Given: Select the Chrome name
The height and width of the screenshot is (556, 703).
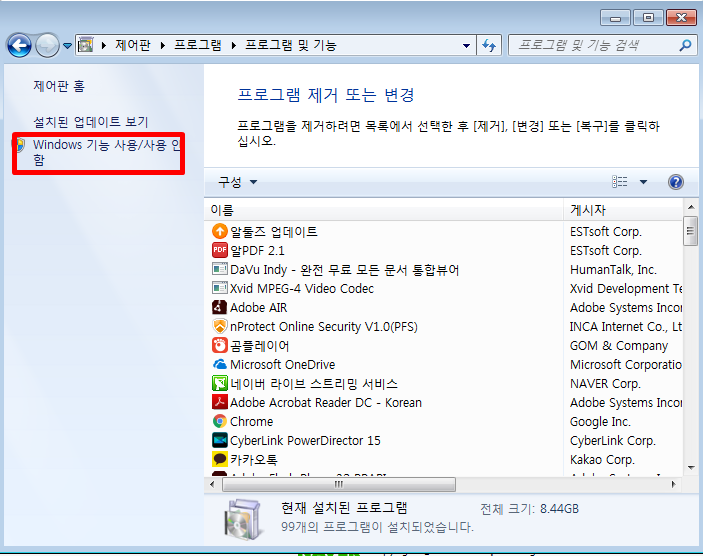Looking at the screenshot, I should click(x=252, y=421).
